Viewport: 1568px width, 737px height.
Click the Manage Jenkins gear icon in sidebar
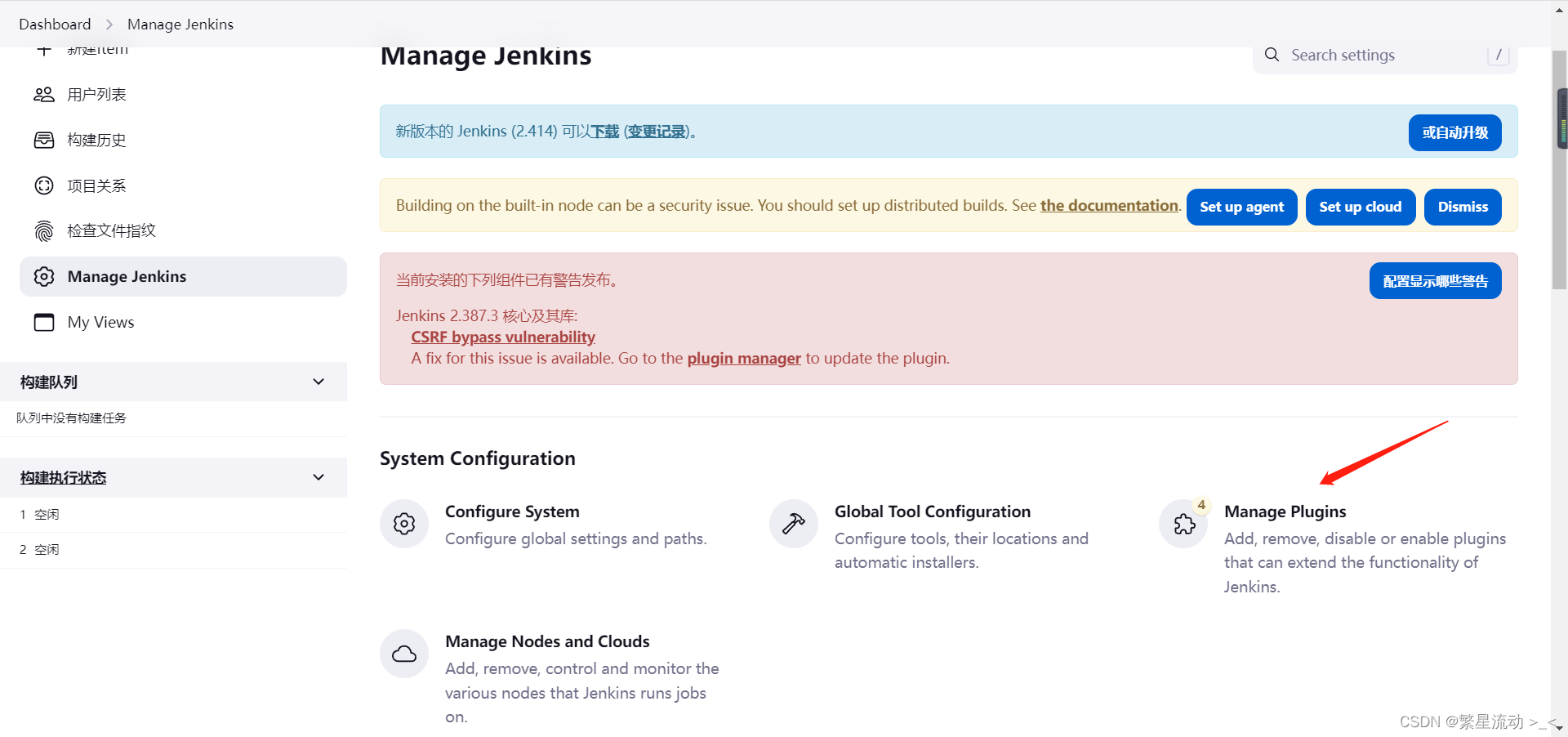[x=44, y=277]
